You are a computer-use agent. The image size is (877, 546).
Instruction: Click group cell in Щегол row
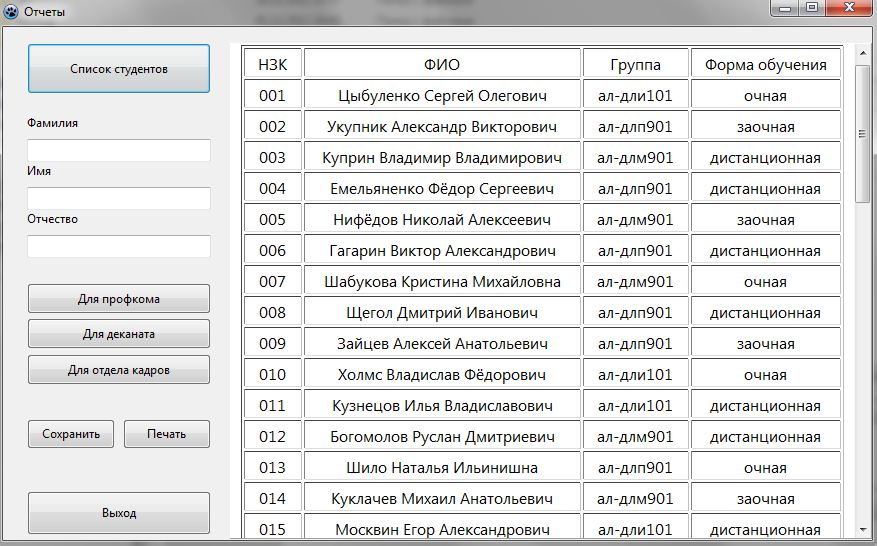point(635,313)
